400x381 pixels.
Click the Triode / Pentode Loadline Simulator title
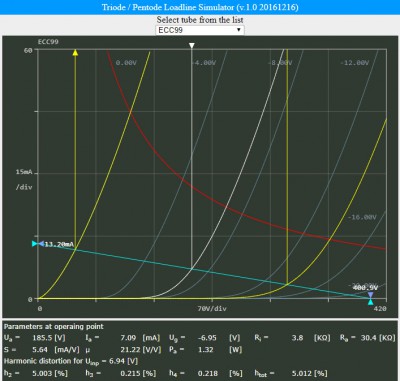pos(200,7)
